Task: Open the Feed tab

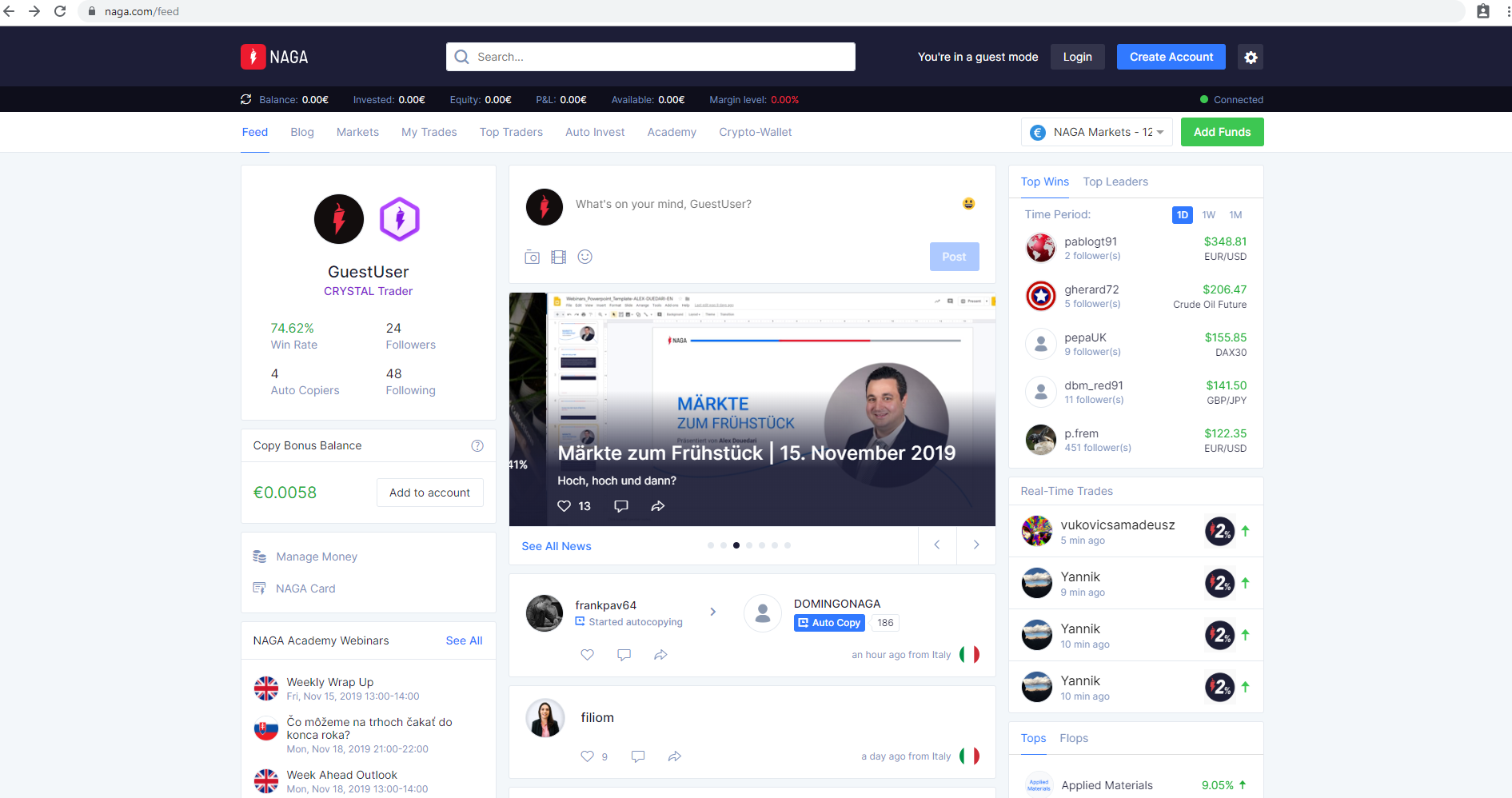Action: tap(255, 132)
